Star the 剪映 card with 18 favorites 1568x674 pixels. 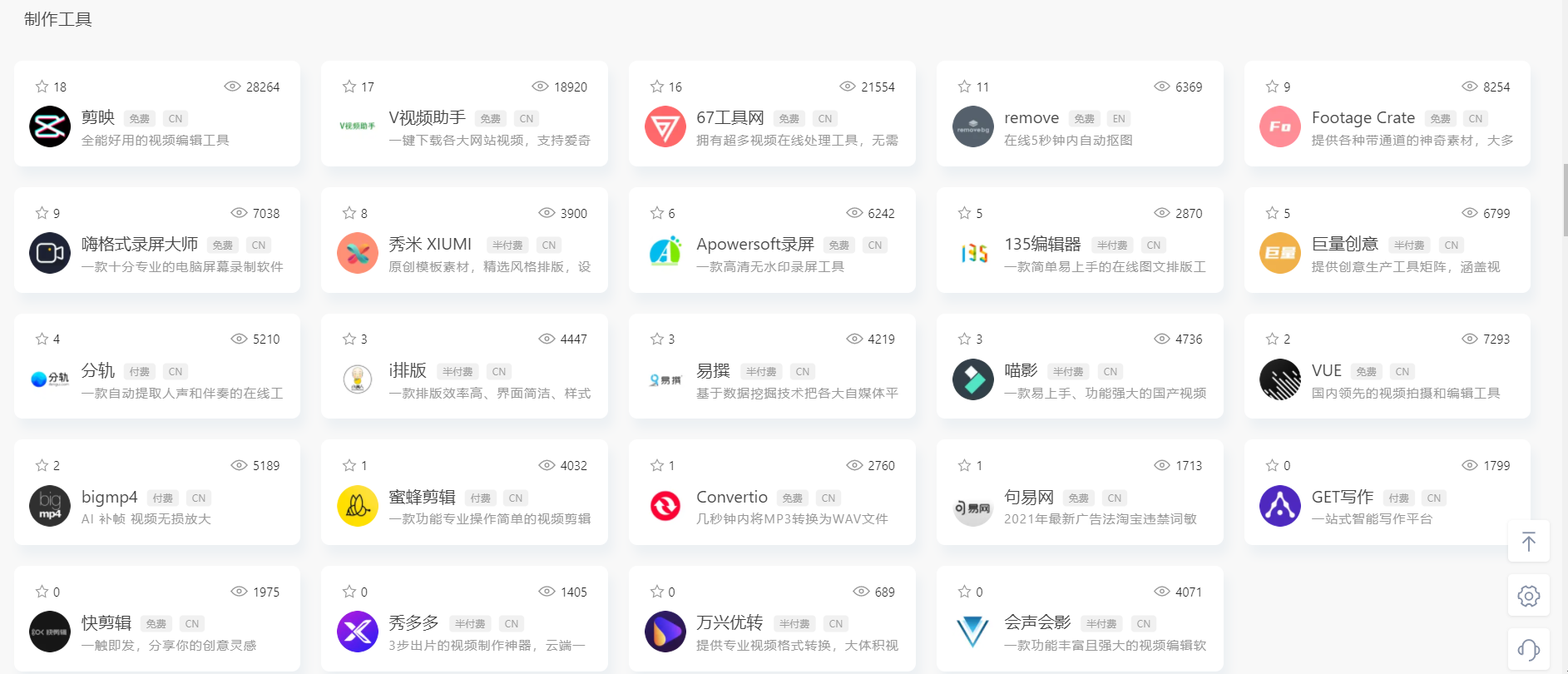(42, 86)
